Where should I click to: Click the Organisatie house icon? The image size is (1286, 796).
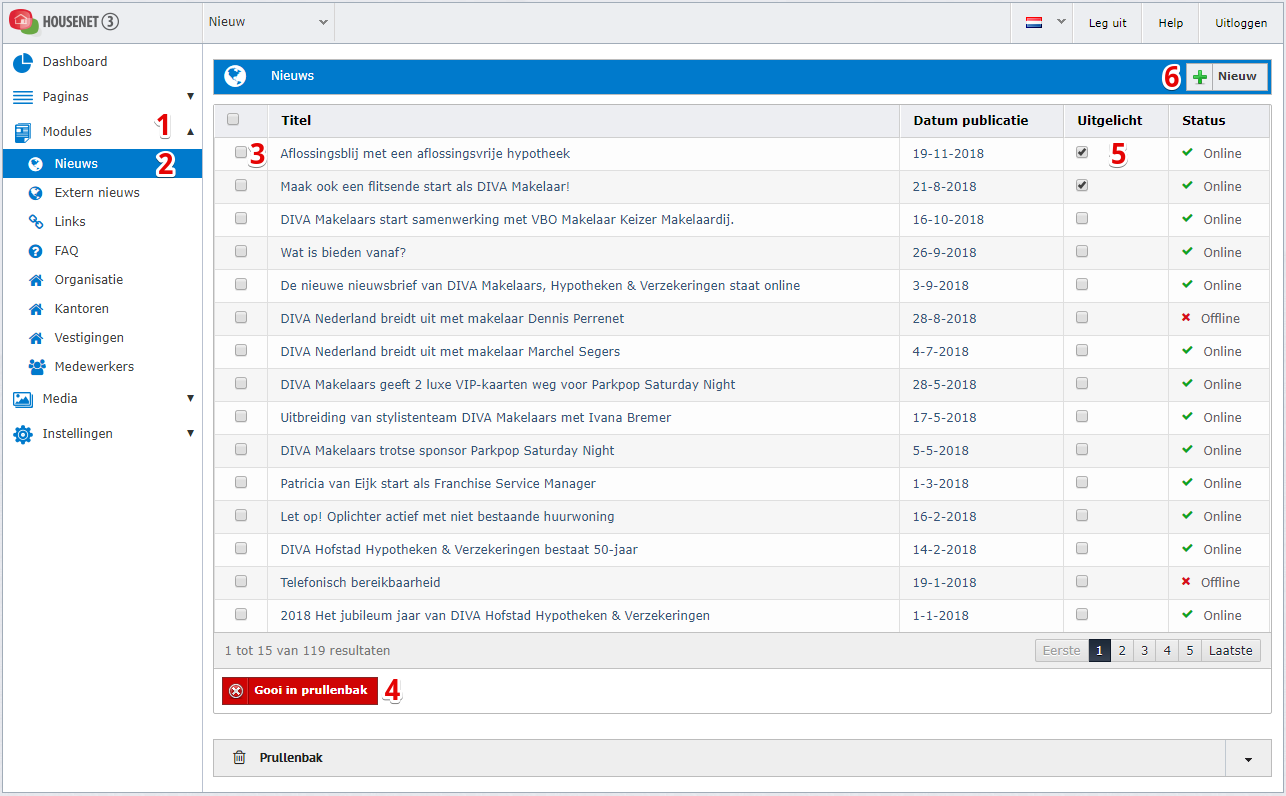[x=36, y=280]
